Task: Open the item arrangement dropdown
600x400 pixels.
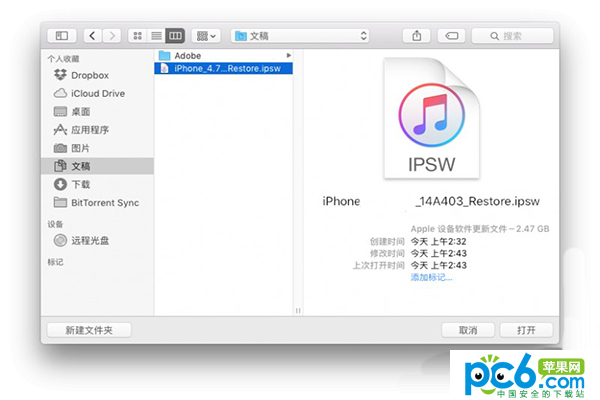Action: [206, 36]
